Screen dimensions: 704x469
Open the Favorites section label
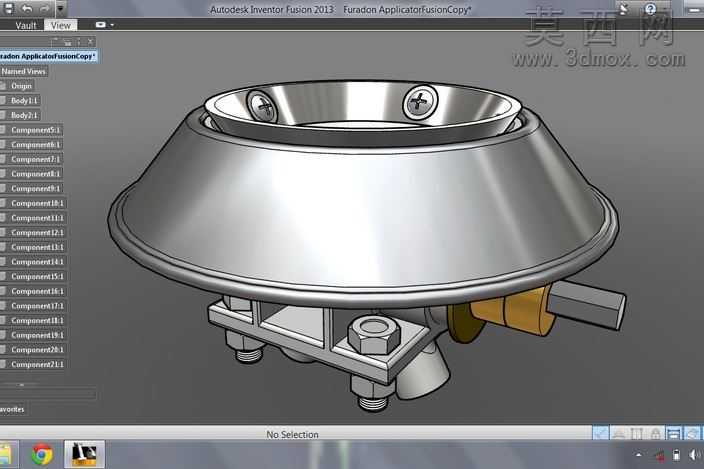pyautogui.click(x=13, y=409)
